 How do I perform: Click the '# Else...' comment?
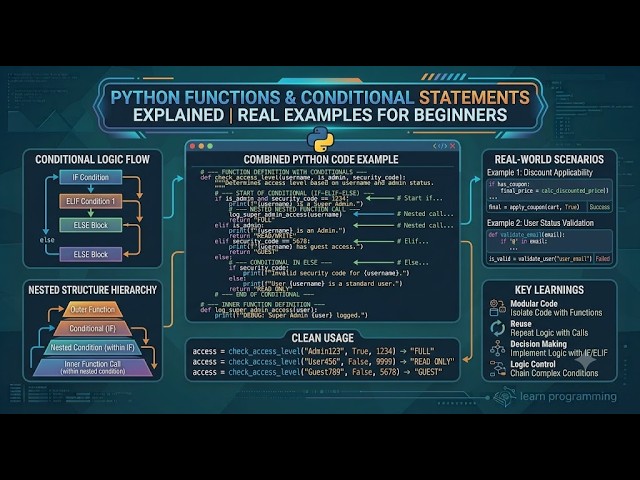tap(413, 262)
